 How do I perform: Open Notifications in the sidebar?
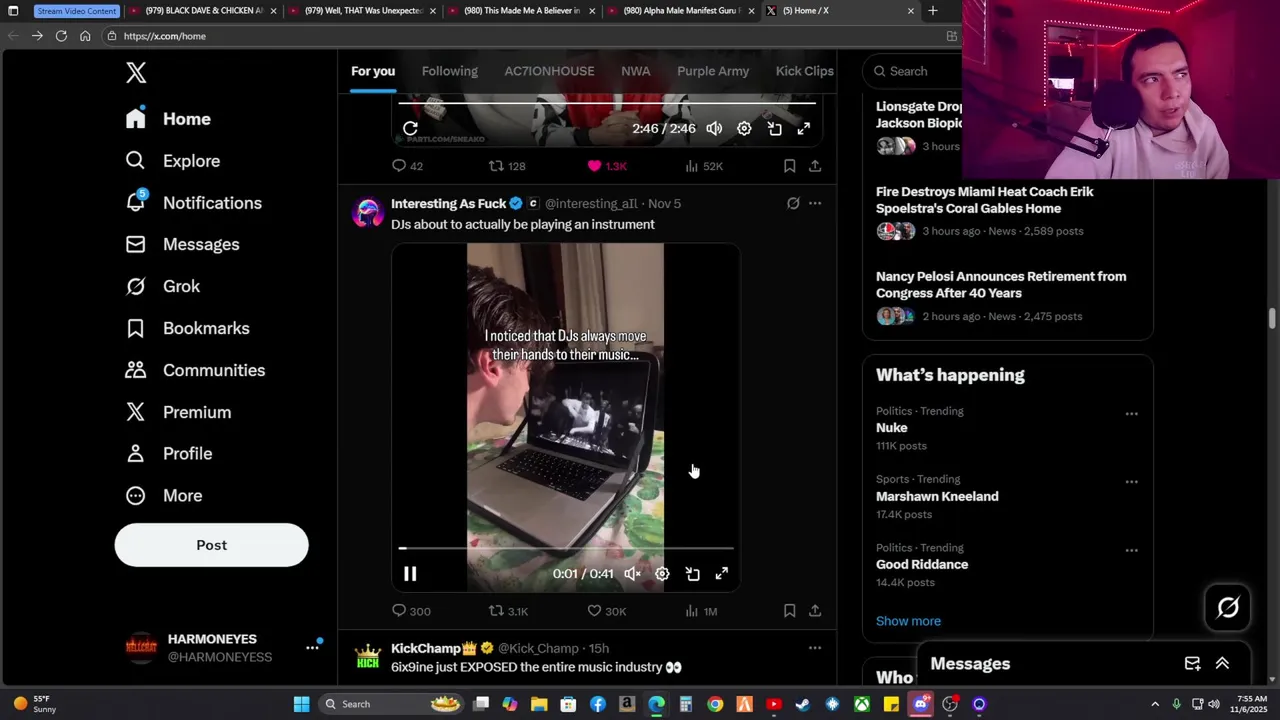(193, 203)
